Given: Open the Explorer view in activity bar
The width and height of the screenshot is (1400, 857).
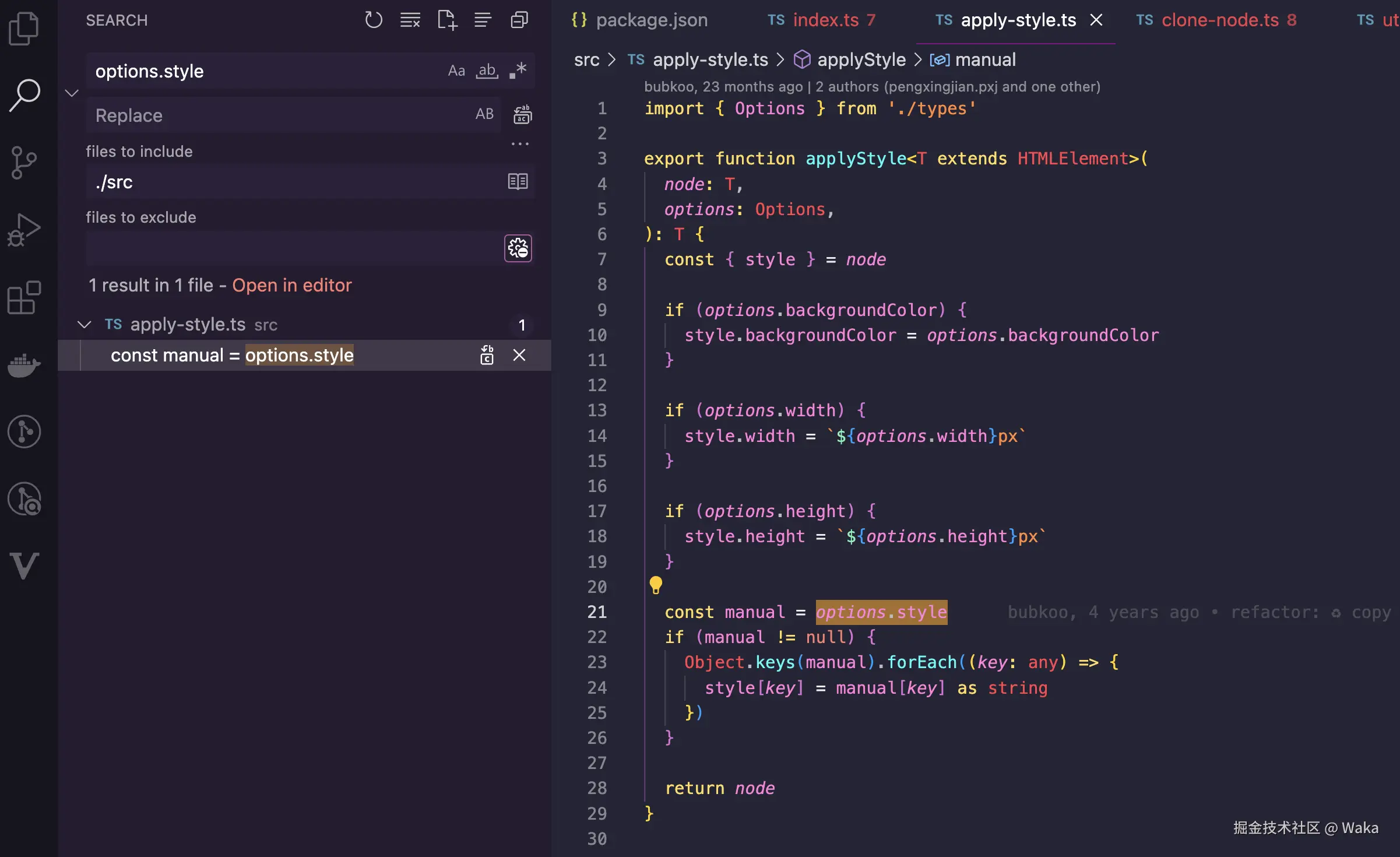Looking at the screenshot, I should 24,28.
